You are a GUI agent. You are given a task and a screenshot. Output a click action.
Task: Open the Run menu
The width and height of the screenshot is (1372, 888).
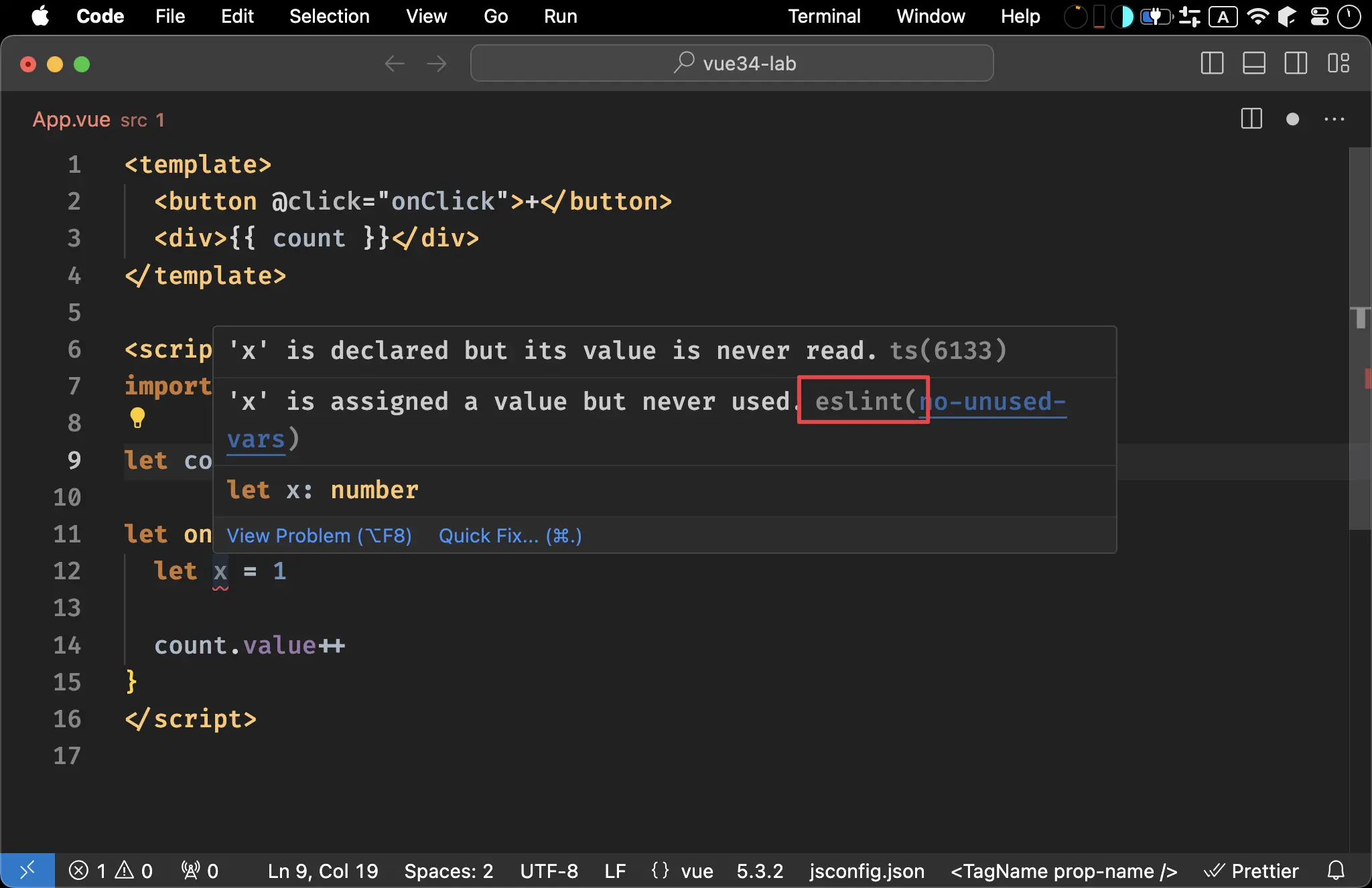[560, 16]
